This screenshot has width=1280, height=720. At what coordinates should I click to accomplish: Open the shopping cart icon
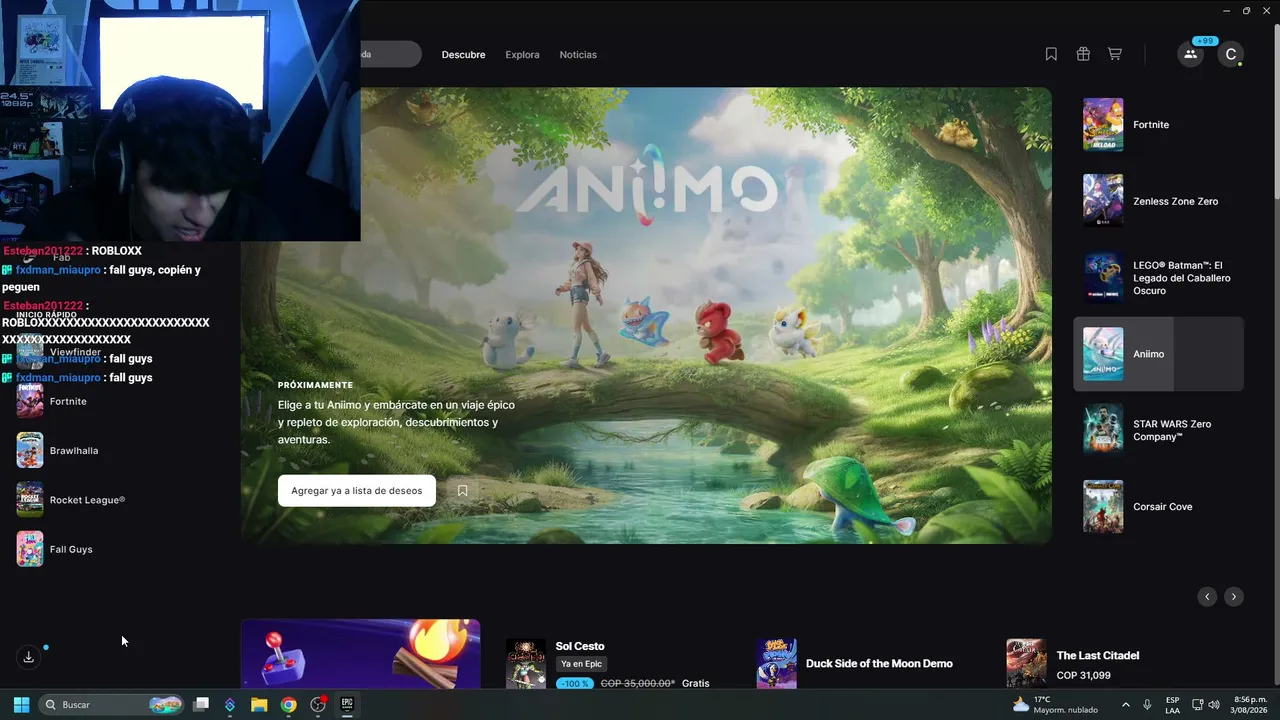(1115, 54)
